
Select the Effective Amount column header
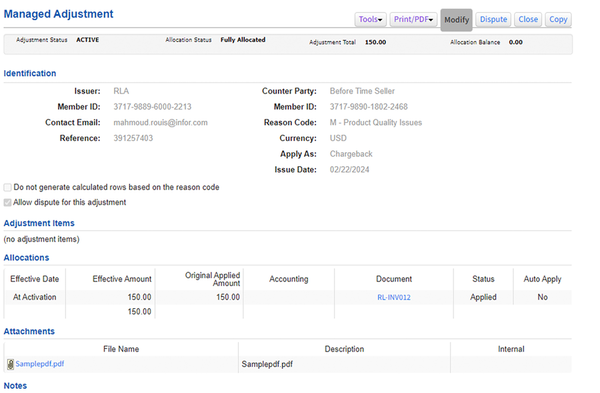click(122, 279)
